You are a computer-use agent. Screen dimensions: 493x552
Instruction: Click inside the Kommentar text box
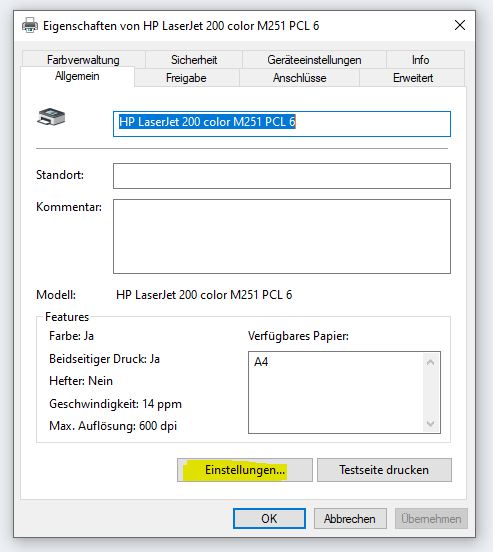pyautogui.click(x=282, y=237)
